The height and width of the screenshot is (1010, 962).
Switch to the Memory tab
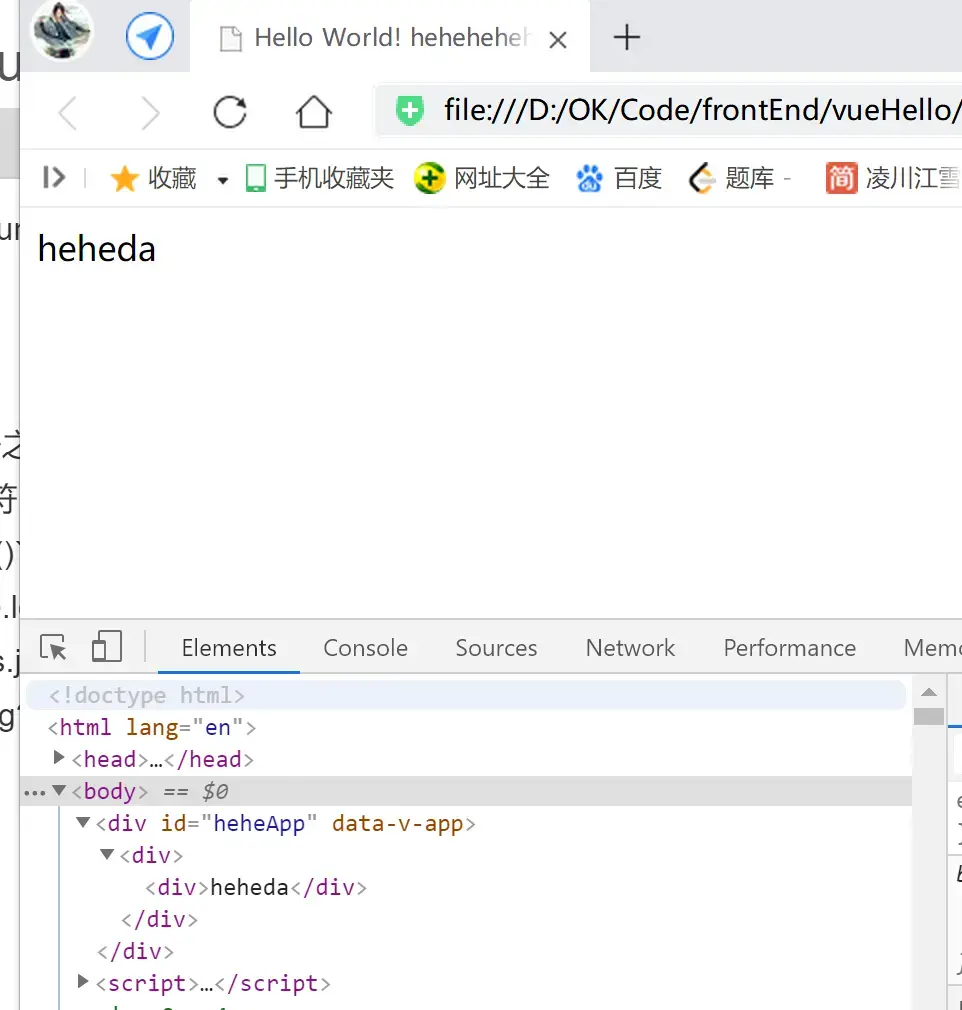[932, 648]
